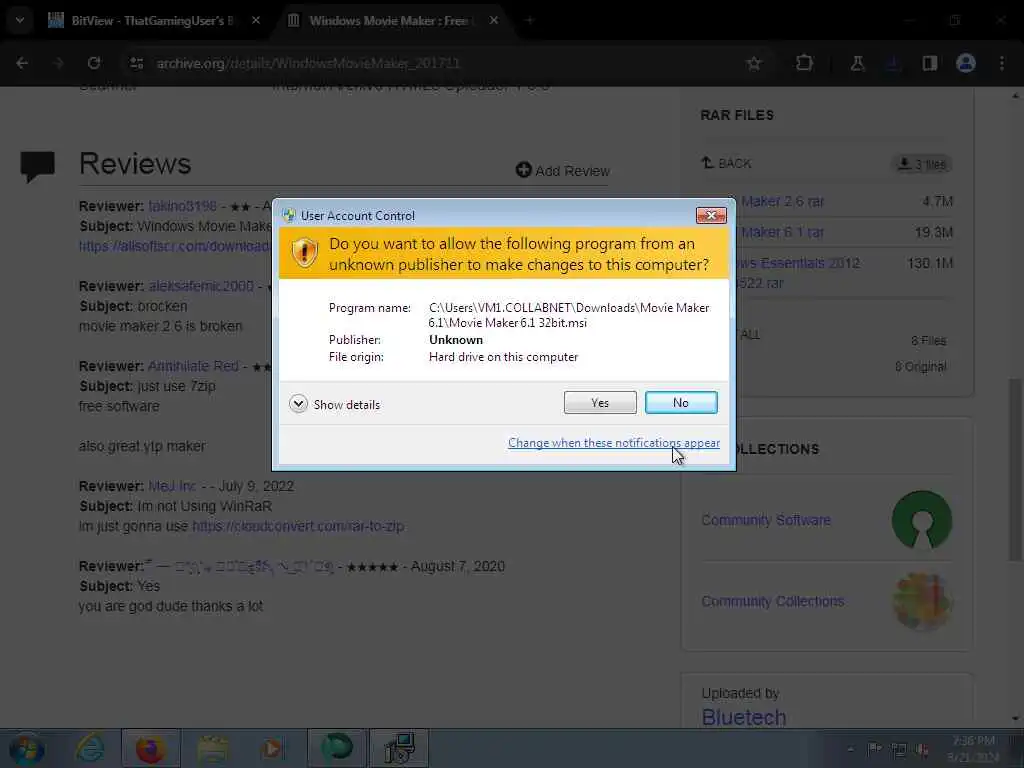Bookmark this page with star icon
1024x768 pixels.
coord(754,63)
